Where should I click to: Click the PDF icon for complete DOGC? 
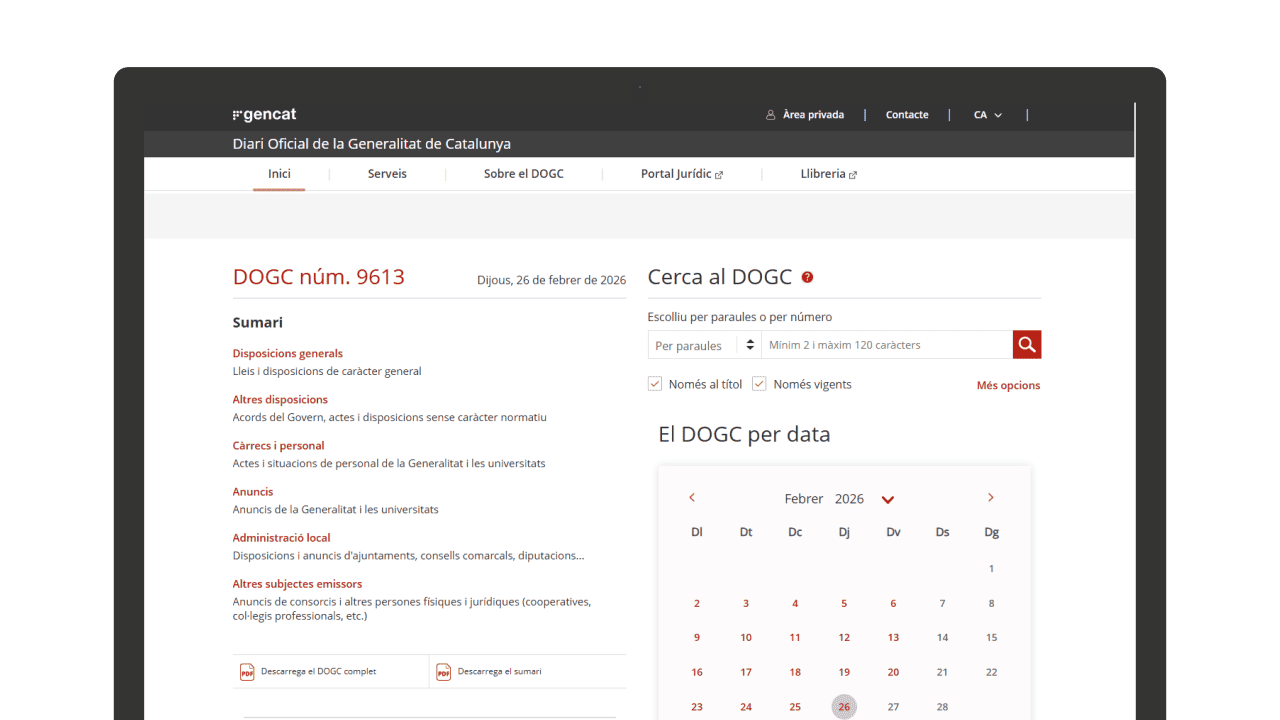247,672
